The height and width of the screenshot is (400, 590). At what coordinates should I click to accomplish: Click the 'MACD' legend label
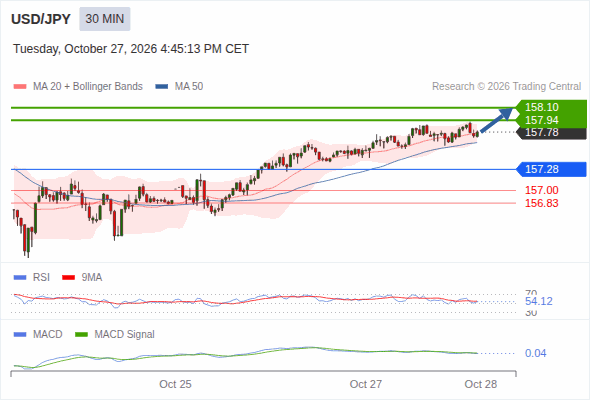[47, 335]
